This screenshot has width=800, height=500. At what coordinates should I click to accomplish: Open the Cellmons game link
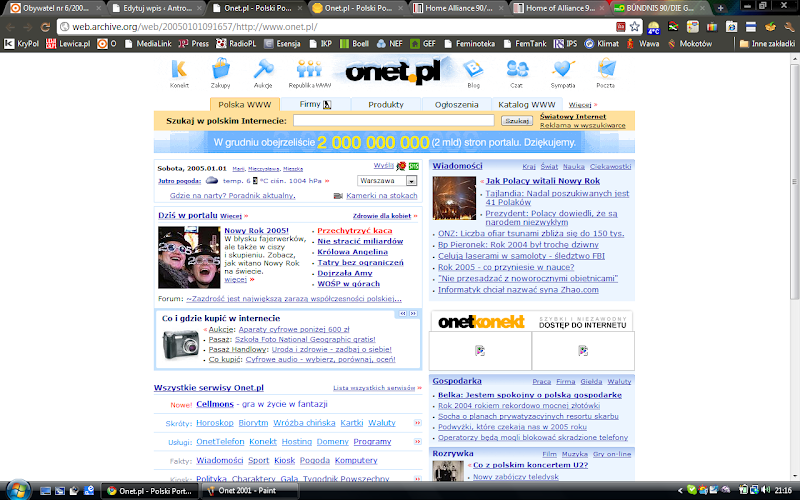(x=215, y=404)
